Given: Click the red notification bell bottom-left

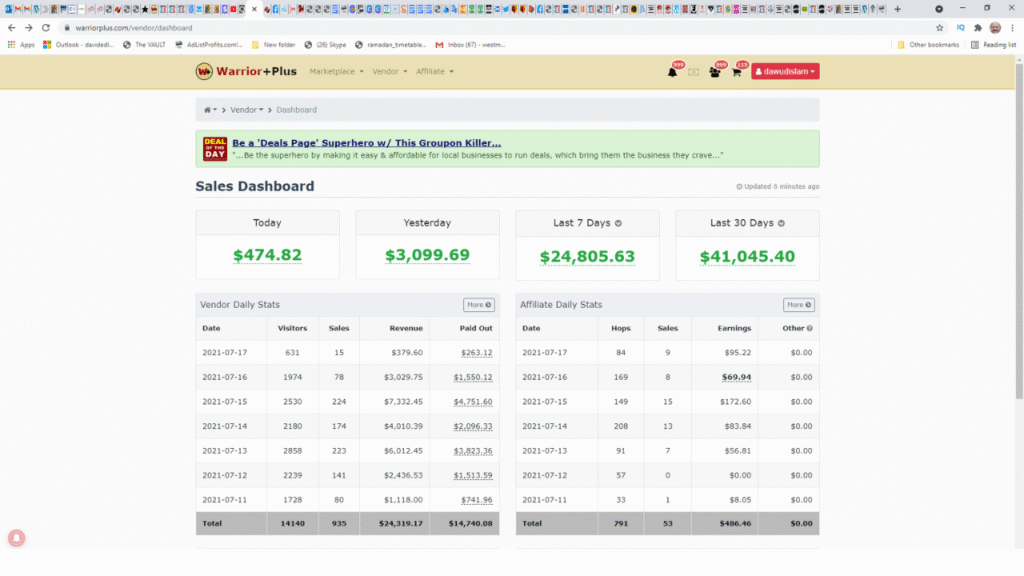Looking at the screenshot, I should click(16, 538).
